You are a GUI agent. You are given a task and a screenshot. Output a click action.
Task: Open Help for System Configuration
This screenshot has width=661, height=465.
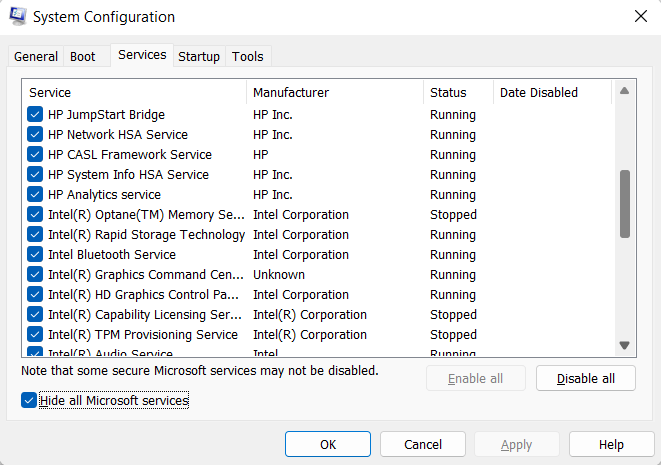click(611, 444)
